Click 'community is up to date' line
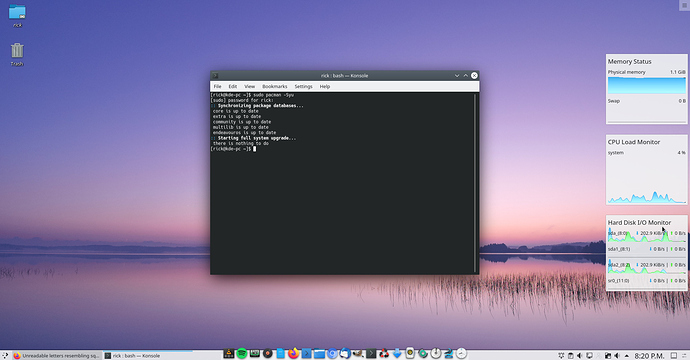Image resolution: width=690 pixels, height=360 pixels. (242, 122)
